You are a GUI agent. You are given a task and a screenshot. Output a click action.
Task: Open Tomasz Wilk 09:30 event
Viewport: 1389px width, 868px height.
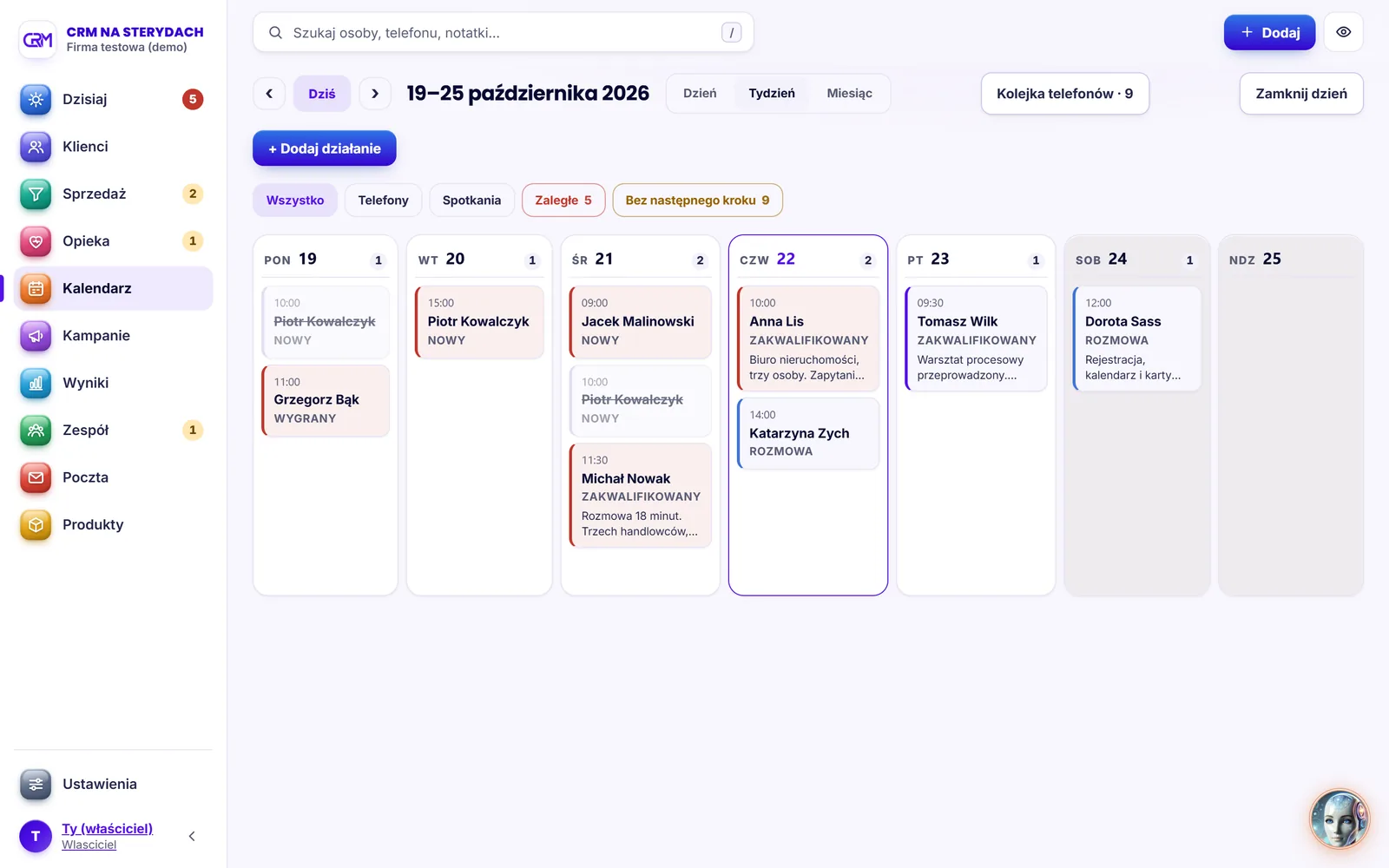pos(976,339)
